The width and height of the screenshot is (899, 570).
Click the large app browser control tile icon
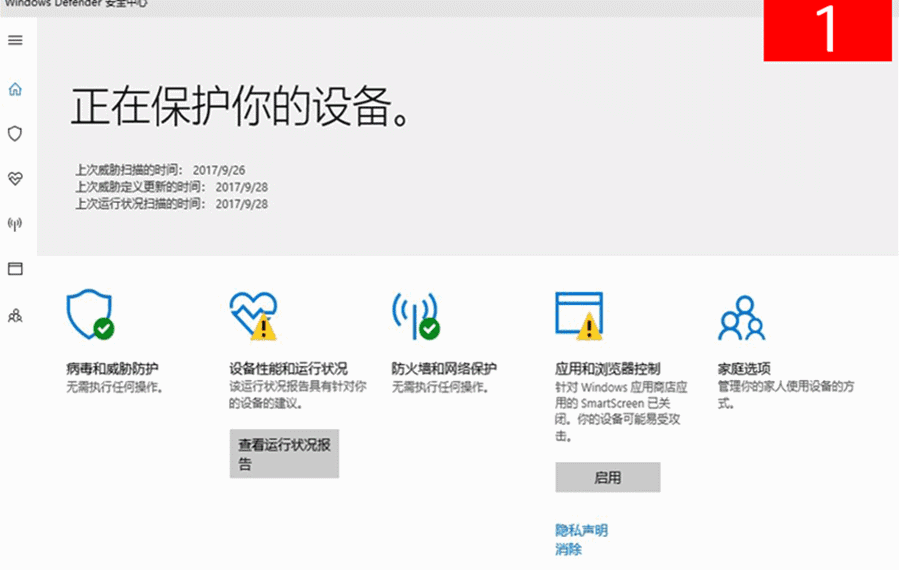pyautogui.click(x=579, y=316)
